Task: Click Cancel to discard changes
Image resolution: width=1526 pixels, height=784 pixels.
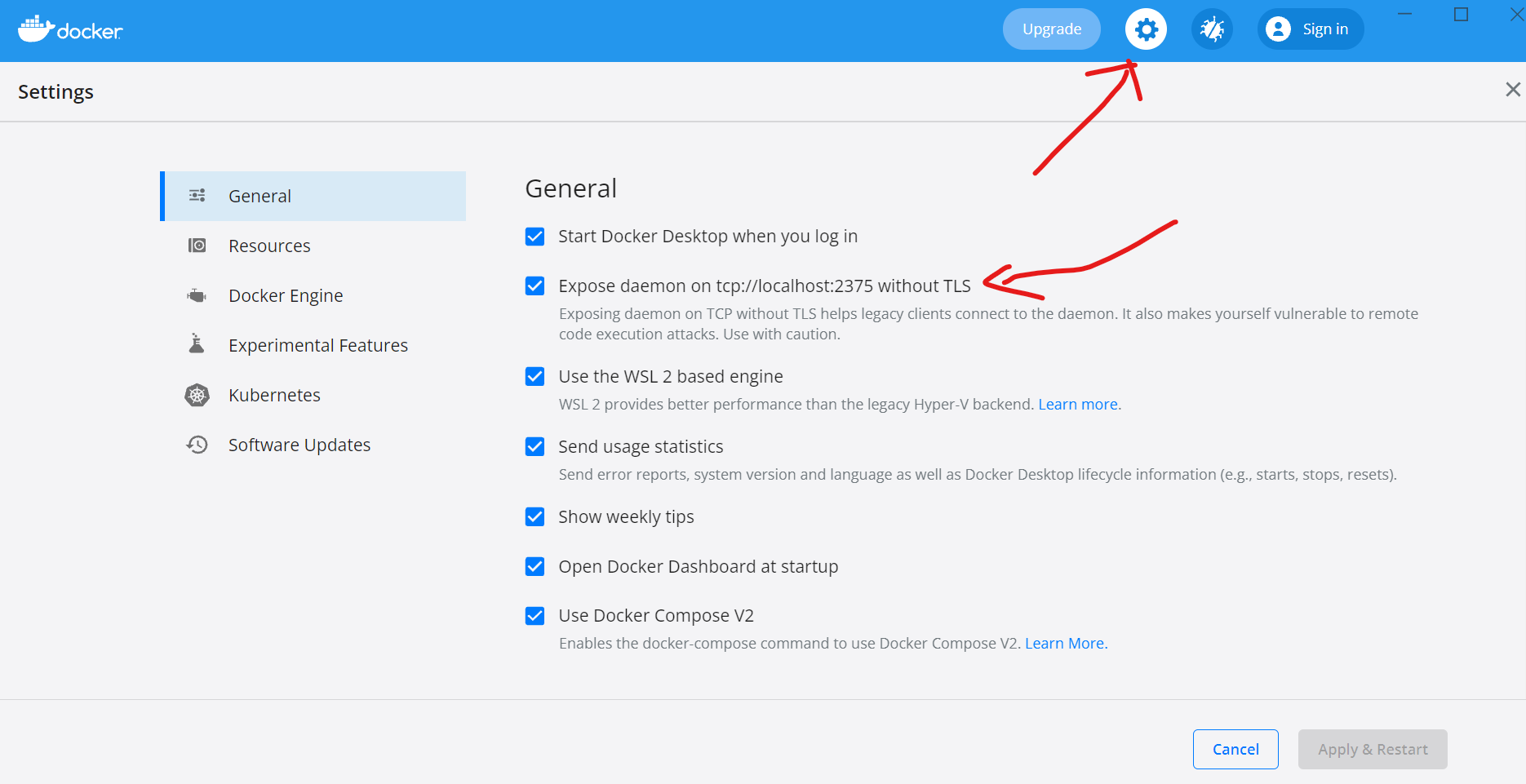Action: (x=1235, y=749)
